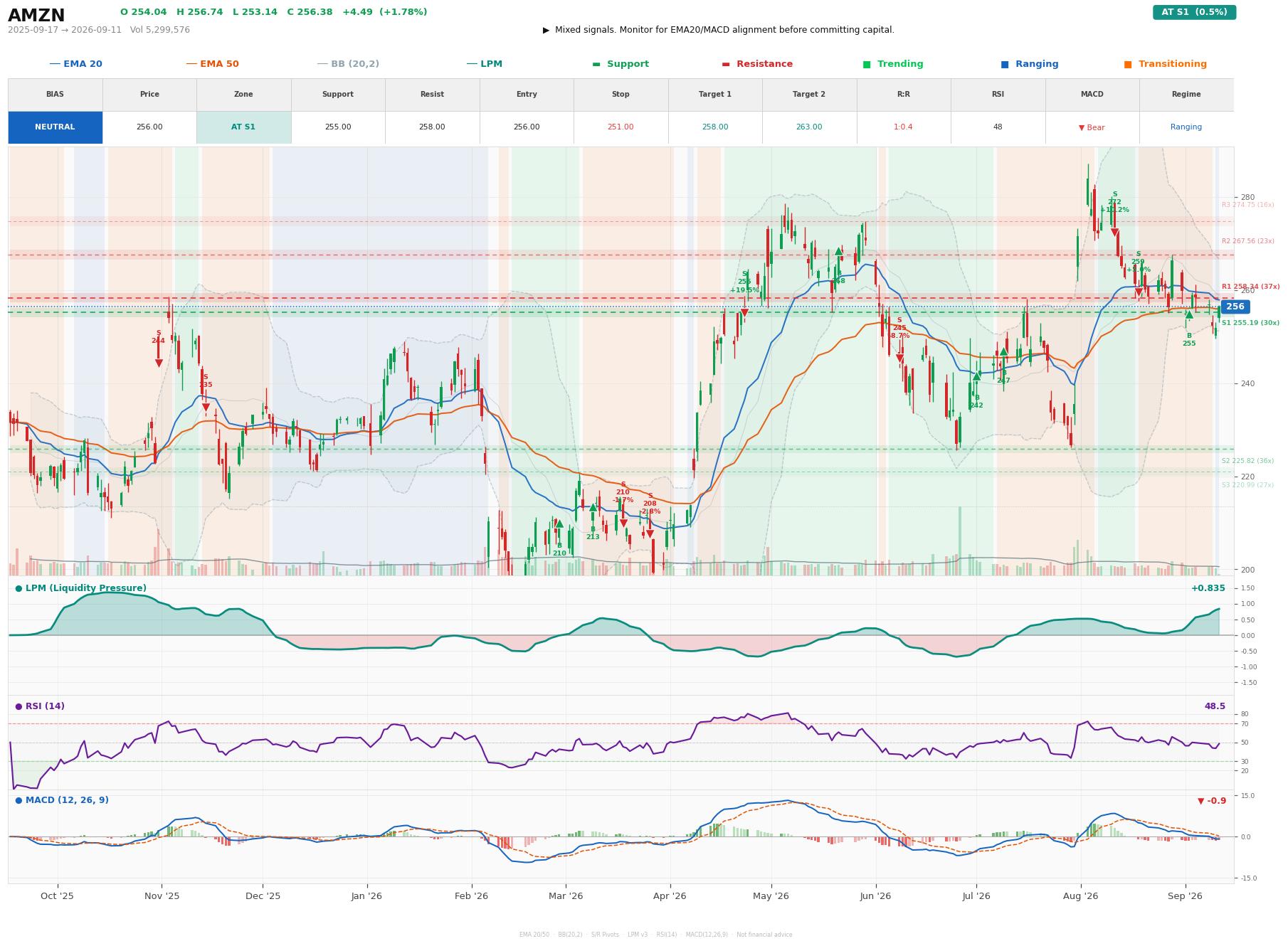Select the Target 1 column header
1288x946 pixels.
[715, 95]
